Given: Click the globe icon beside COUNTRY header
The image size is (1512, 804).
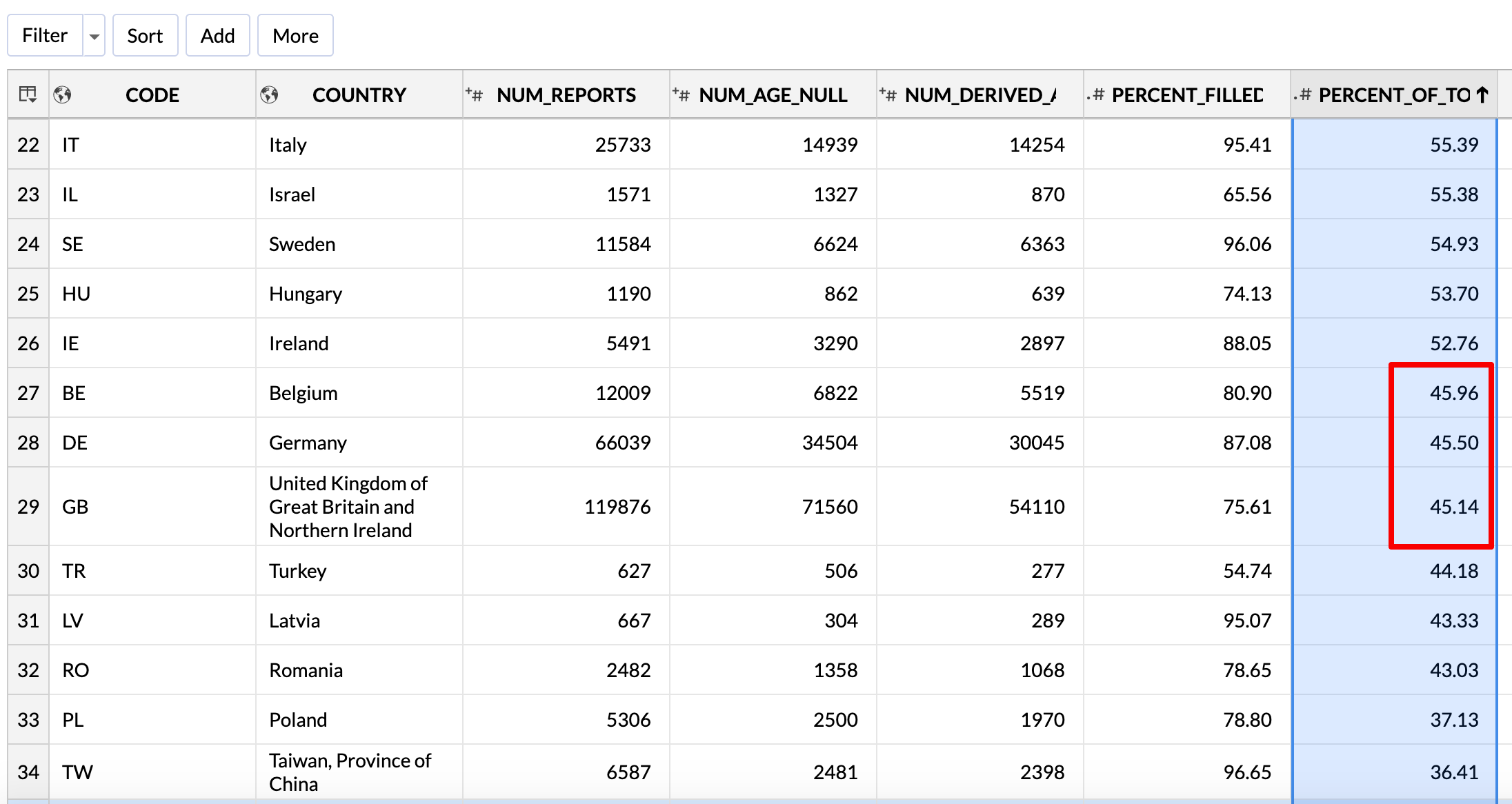Looking at the screenshot, I should tap(269, 94).
